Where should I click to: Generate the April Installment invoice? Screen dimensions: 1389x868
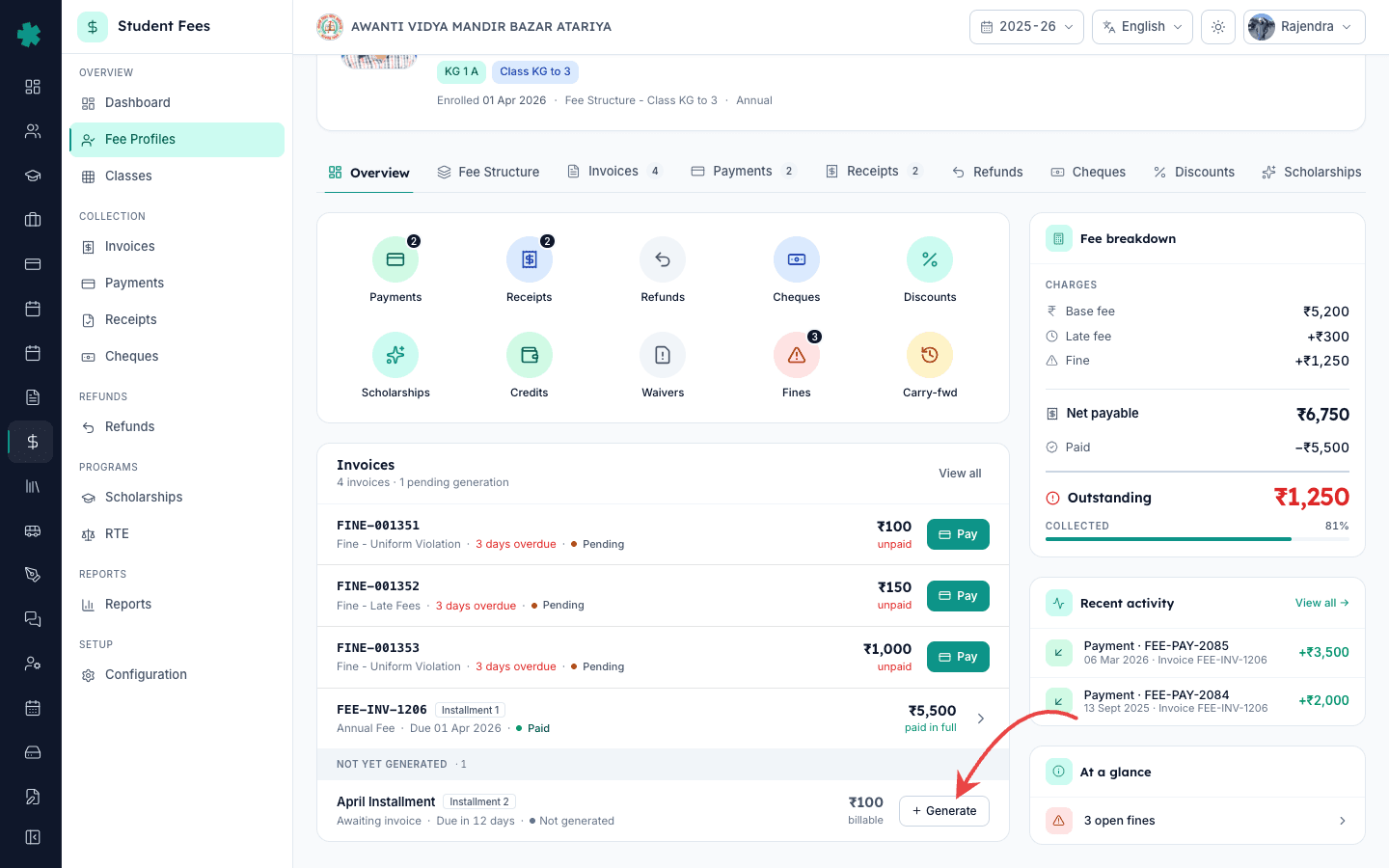[x=944, y=811]
